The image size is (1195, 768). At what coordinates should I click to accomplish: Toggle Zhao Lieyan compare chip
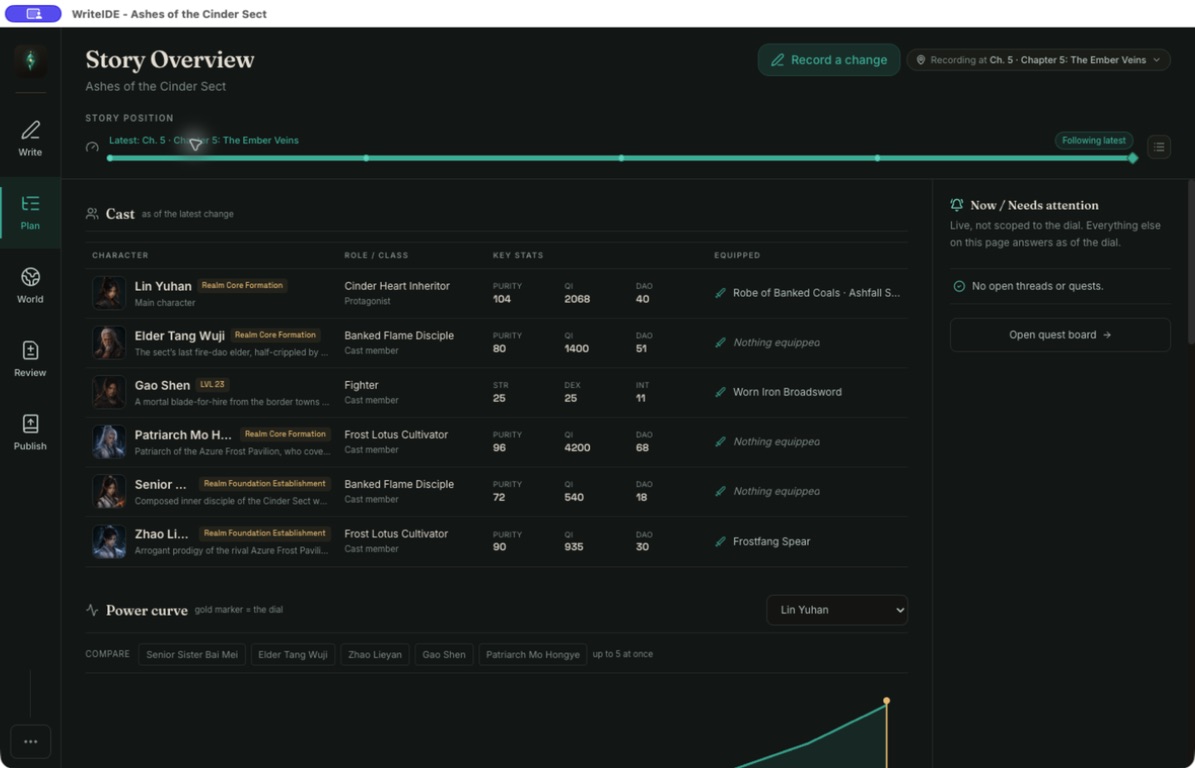(x=375, y=654)
